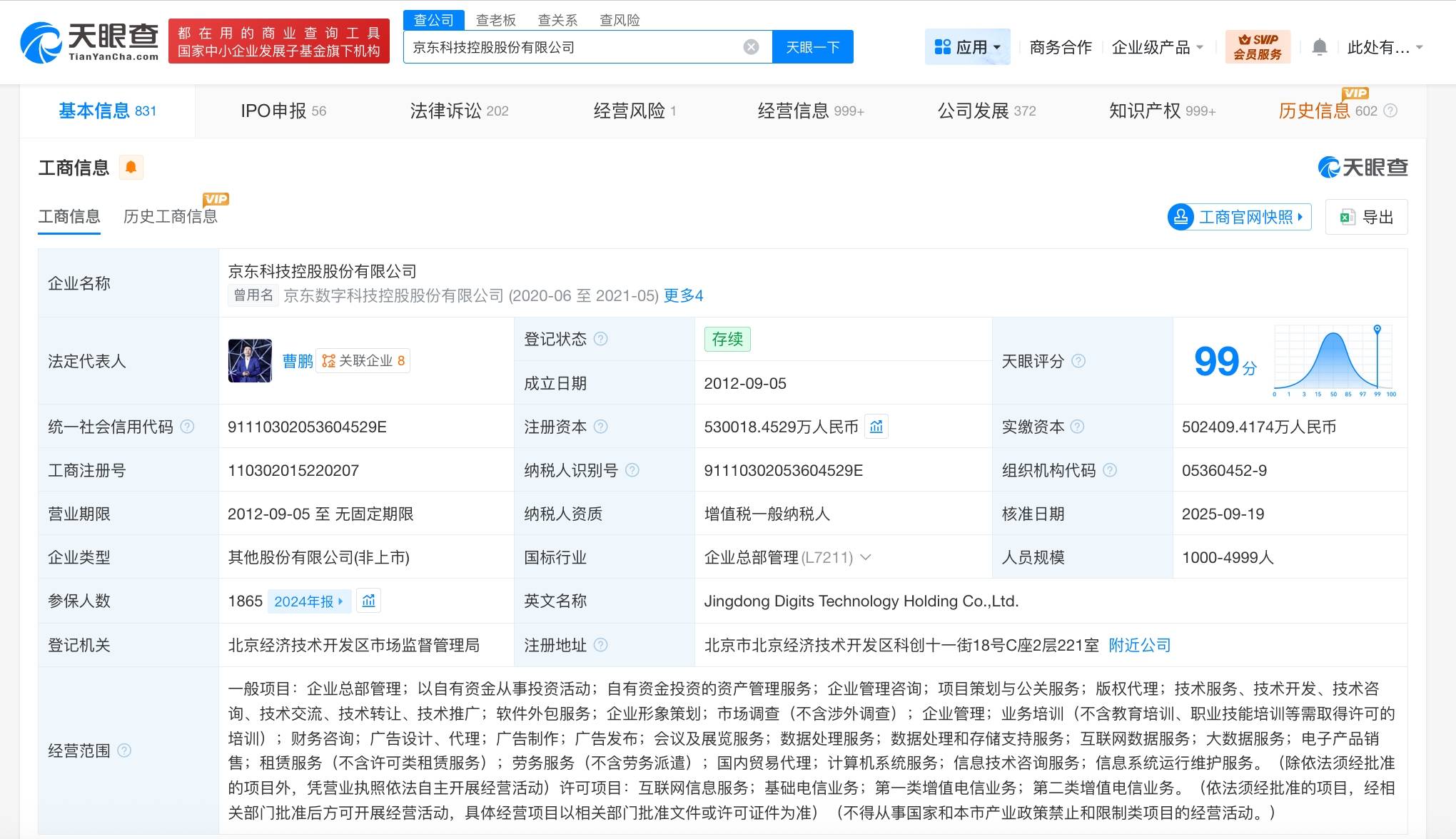This screenshot has width=1456, height=839.
Task: Click help icon beside 经营范围
Action: tap(124, 751)
